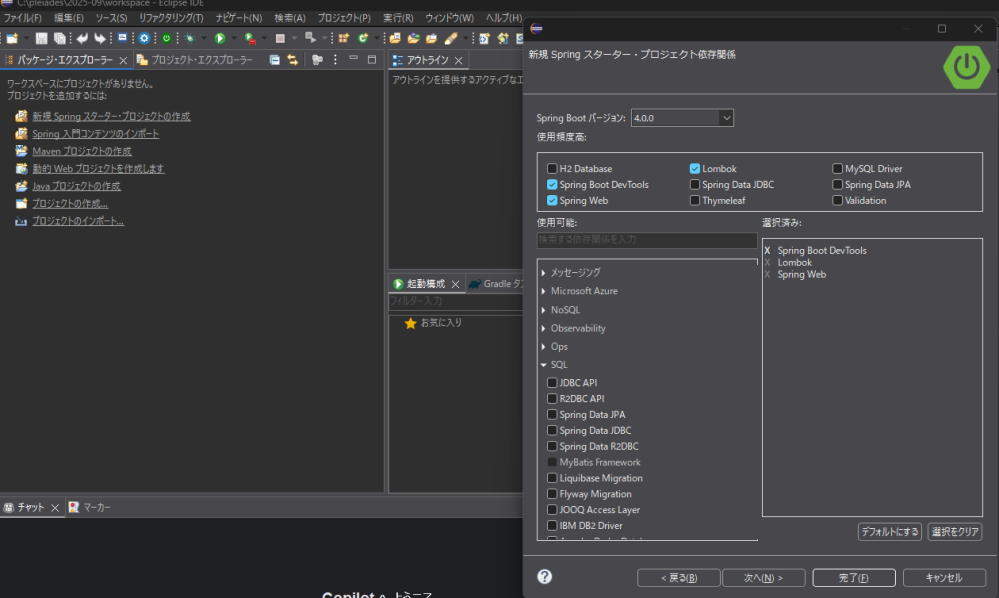Expand the Ops dependency category

coord(543,347)
